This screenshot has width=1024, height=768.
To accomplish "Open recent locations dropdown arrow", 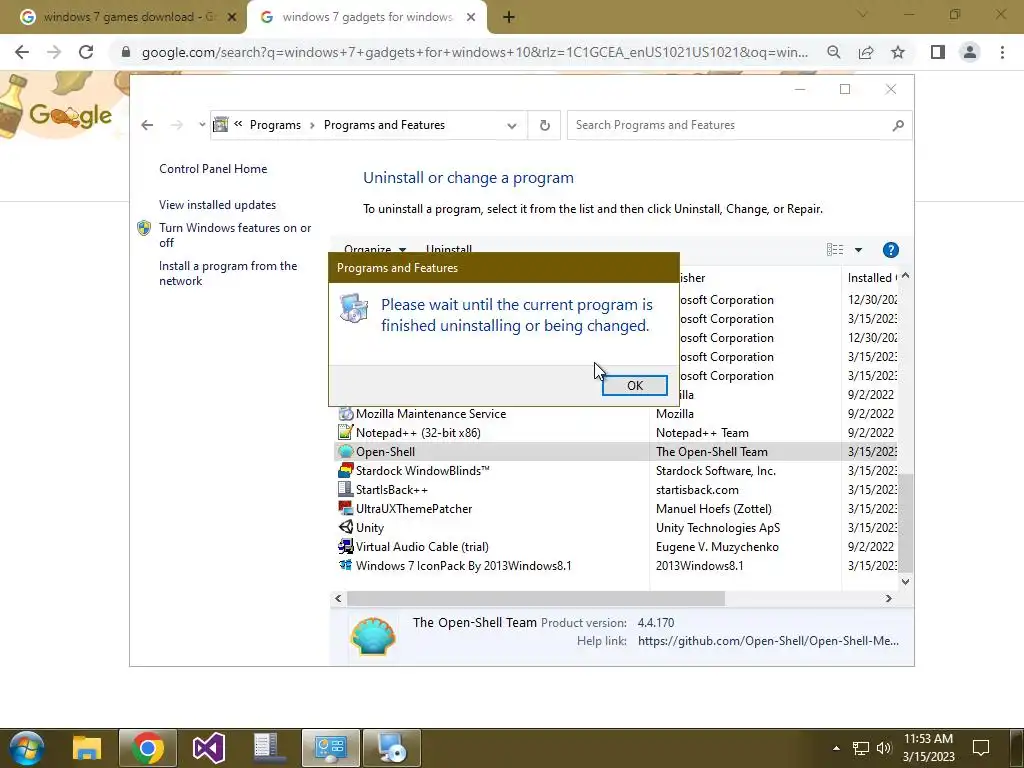I will (x=202, y=125).
